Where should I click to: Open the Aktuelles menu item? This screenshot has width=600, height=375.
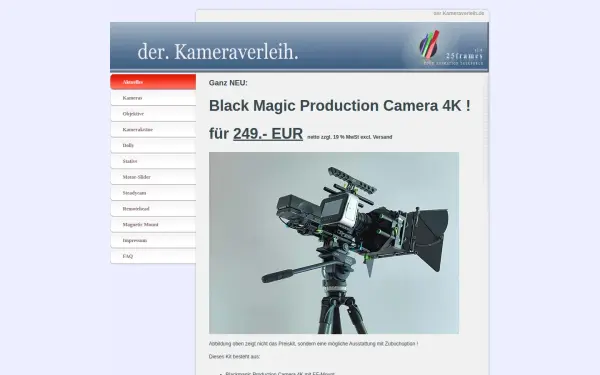pyautogui.click(x=153, y=82)
